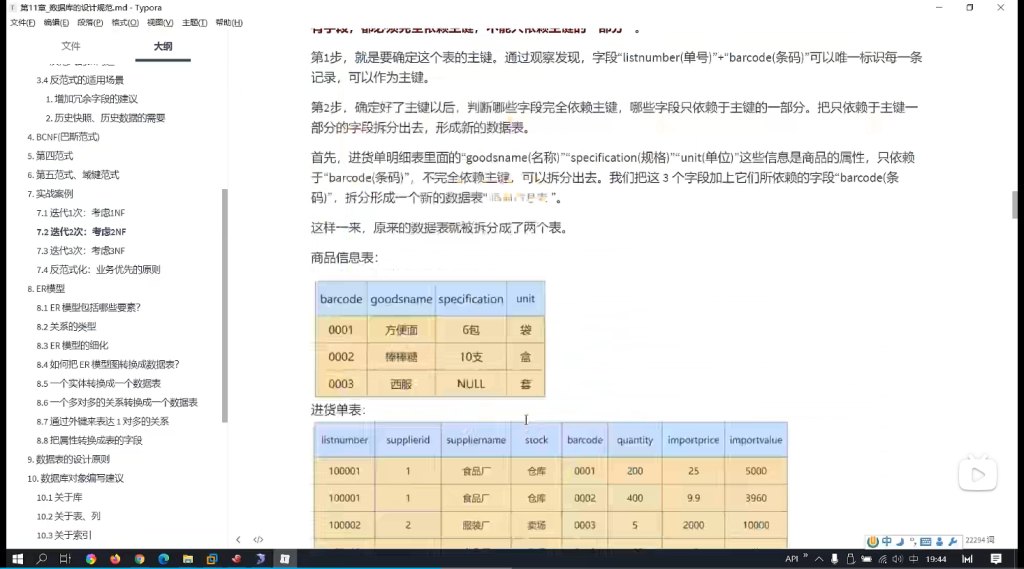Open the 格式(O) menu
This screenshot has width=1024, height=569.
tap(125, 23)
